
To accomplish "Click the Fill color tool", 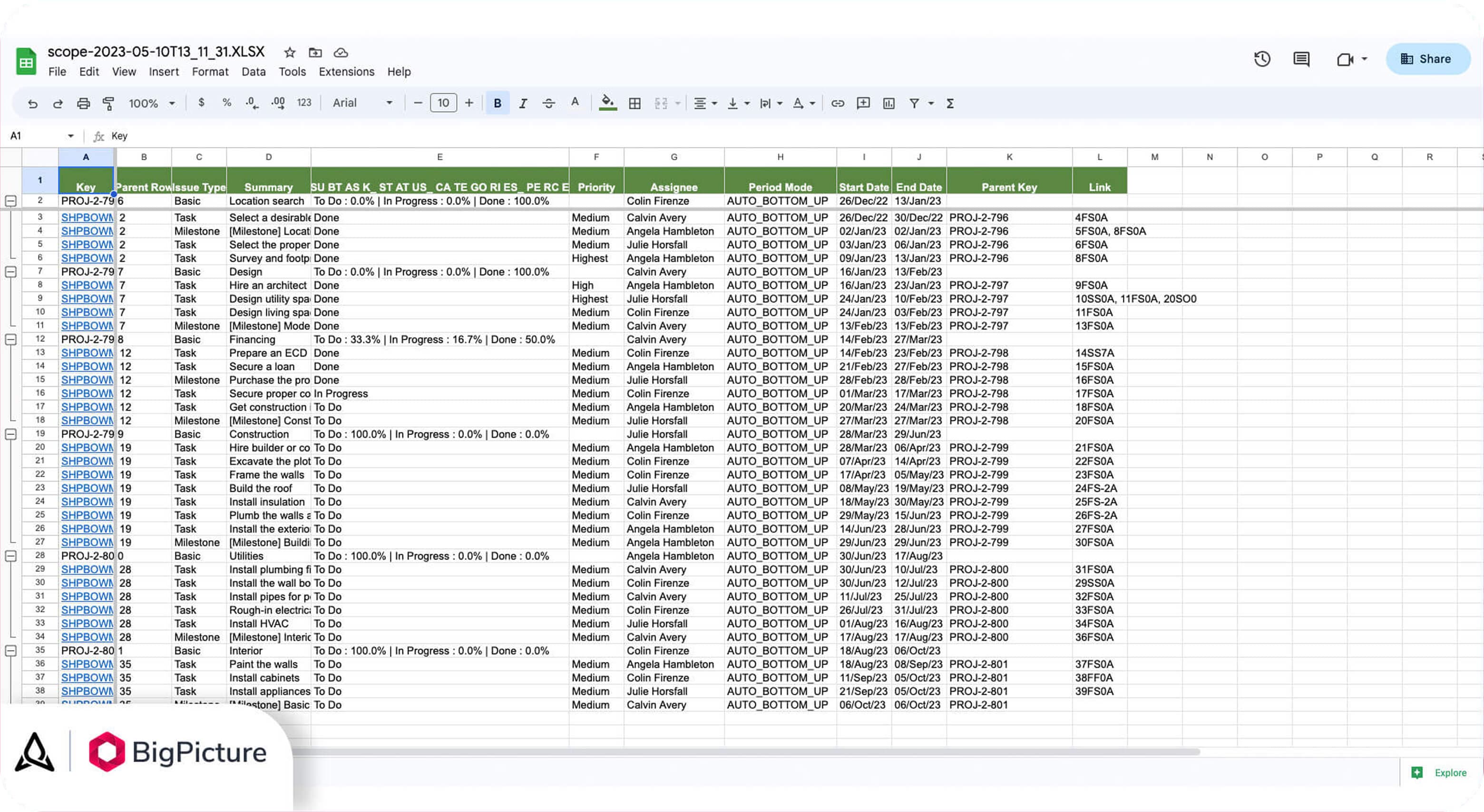I will tap(607, 103).
